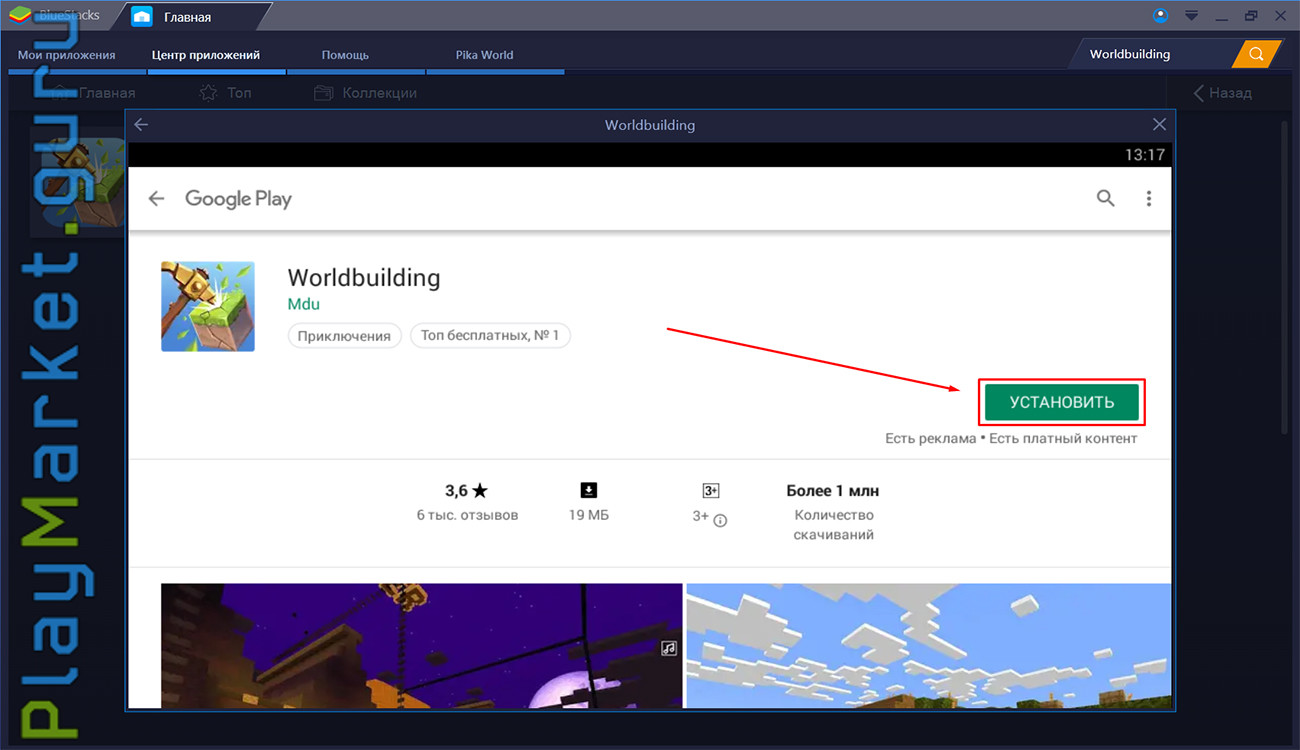This screenshot has height=750, width=1300.
Task: Click the Worldbuilding app icon in Google Play
Action: click(208, 306)
